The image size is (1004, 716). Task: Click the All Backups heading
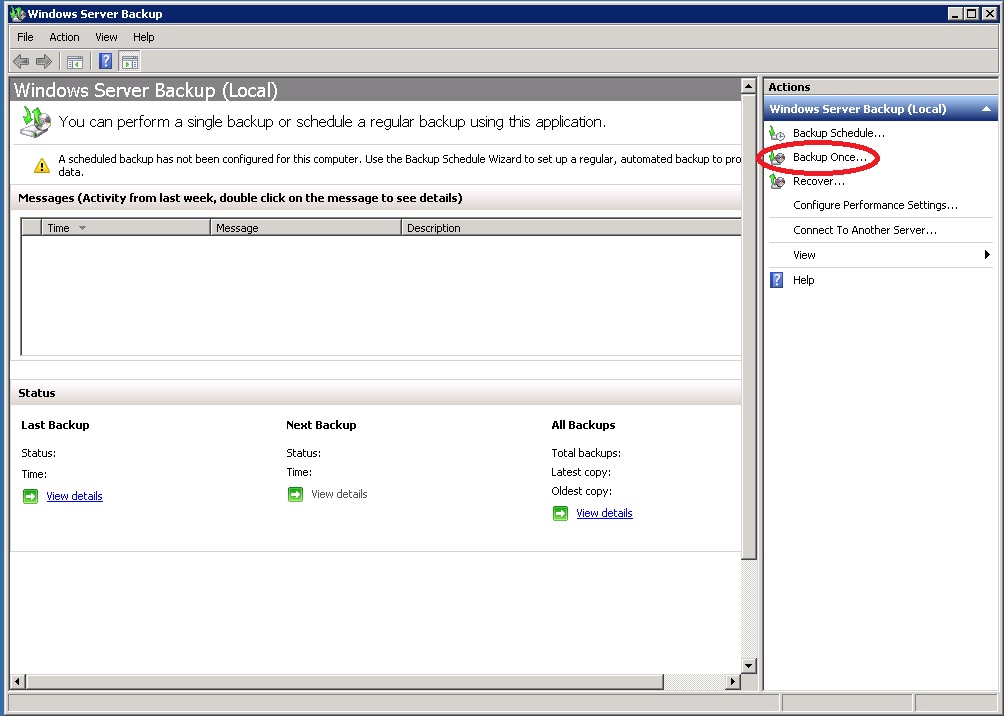point(583,425)
